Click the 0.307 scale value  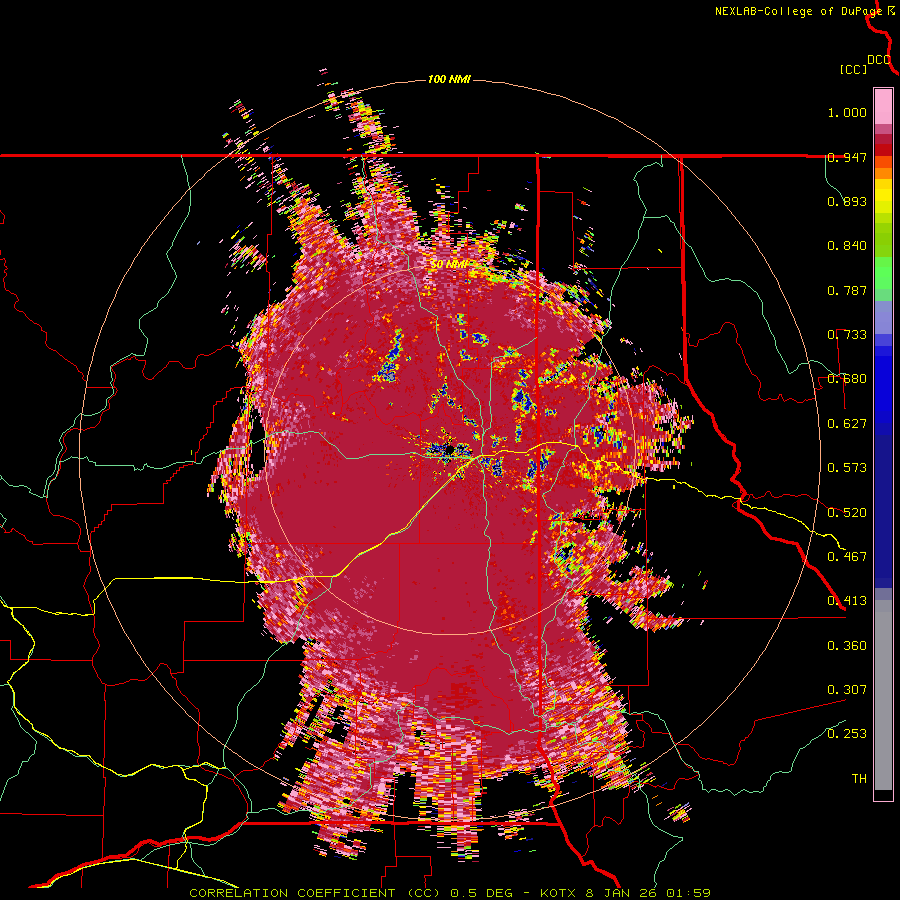(x=847, y=689)
